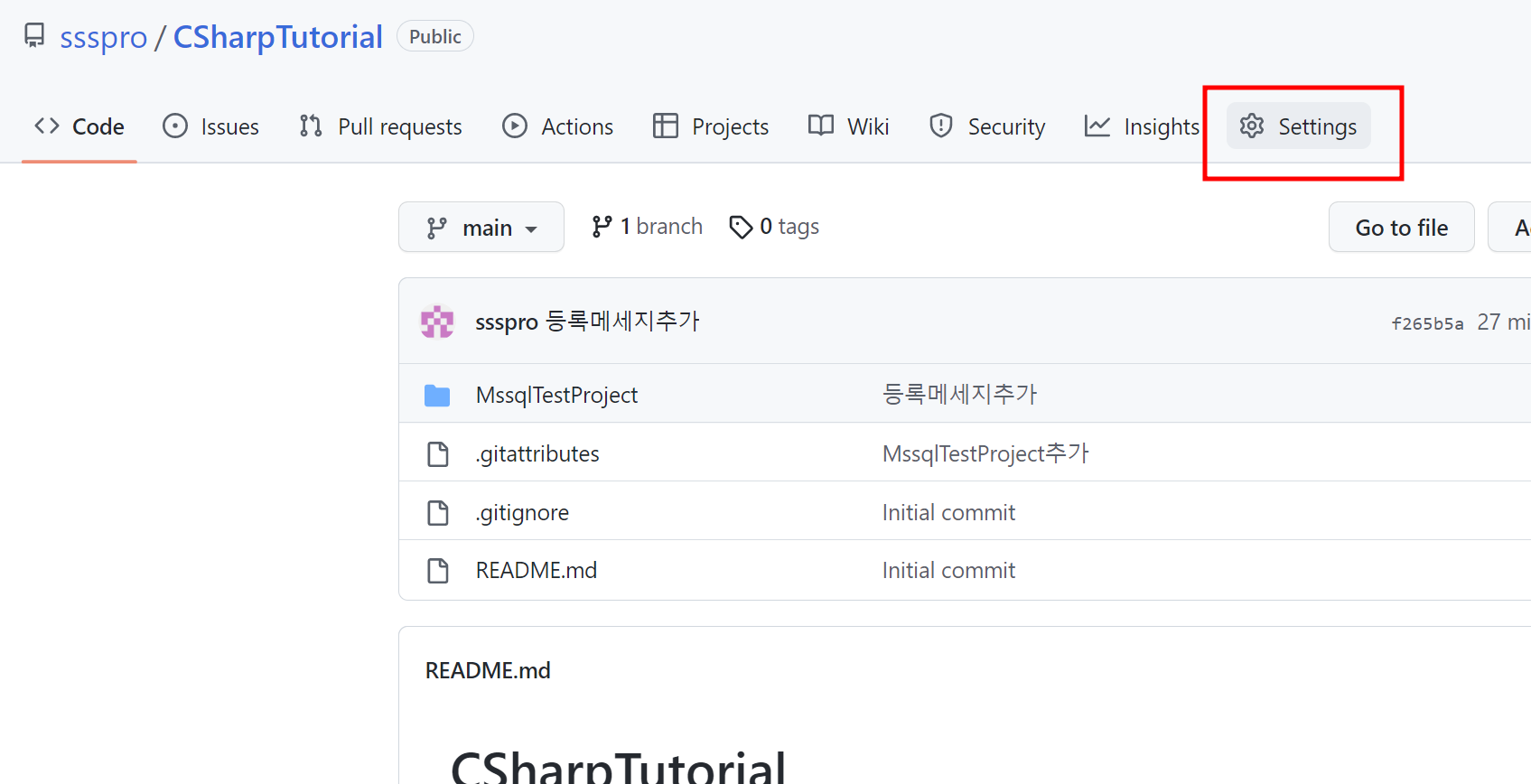Open the repository Settings tab
The image size is (1531, 784).
(1298, 126)
